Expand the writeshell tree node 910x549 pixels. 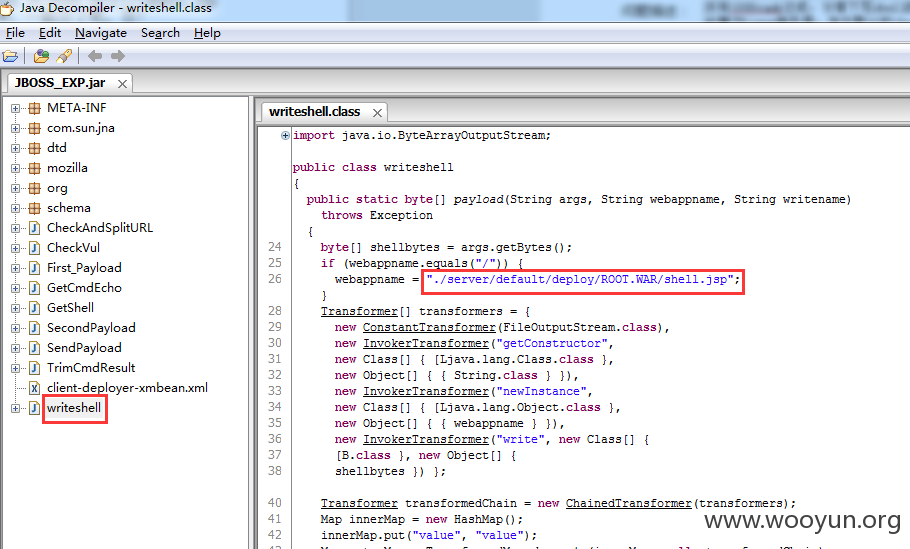tap(16, 408)
